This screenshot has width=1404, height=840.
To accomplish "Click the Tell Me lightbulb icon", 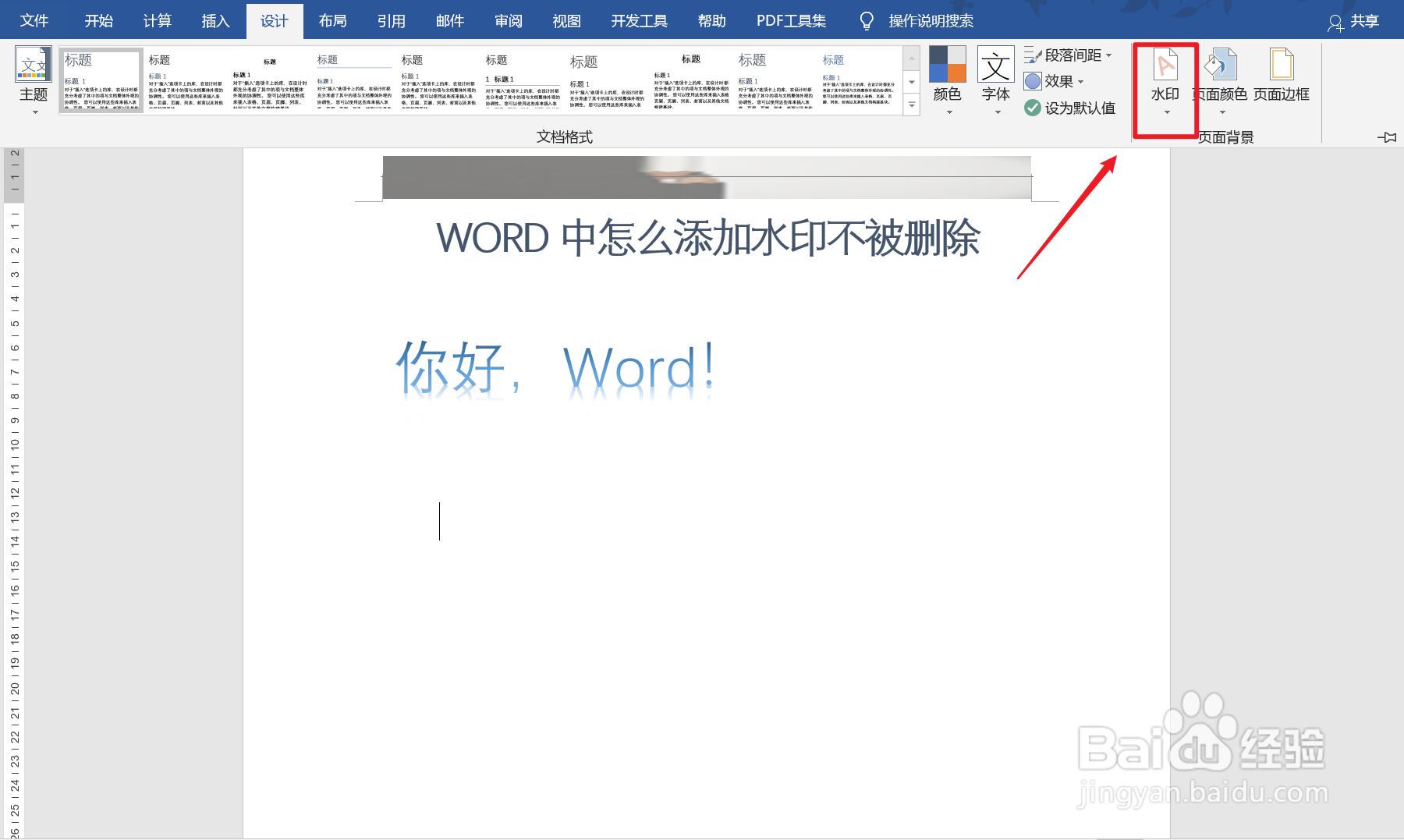I will (x=866, y=20).
